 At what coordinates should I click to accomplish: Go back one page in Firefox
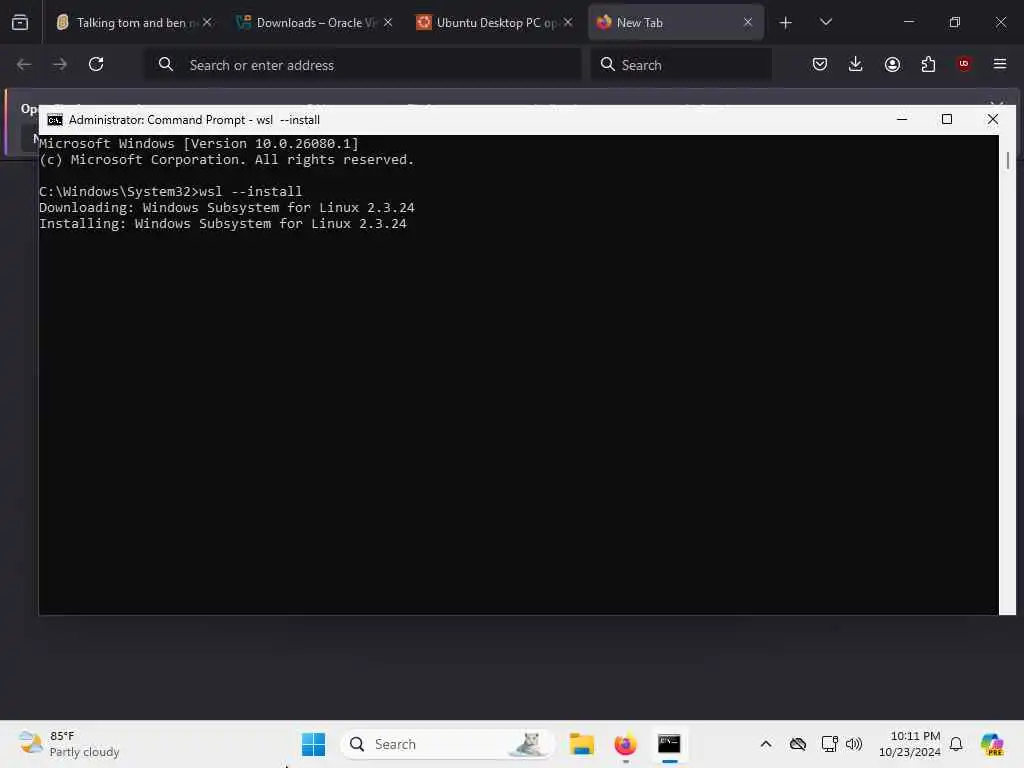24,64
